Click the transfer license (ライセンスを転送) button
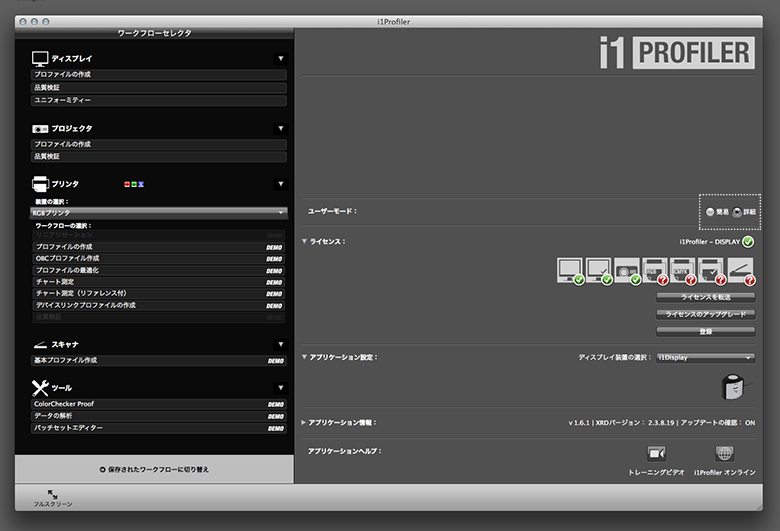Viewport: 780px width, 531px height. click(705, 297)
